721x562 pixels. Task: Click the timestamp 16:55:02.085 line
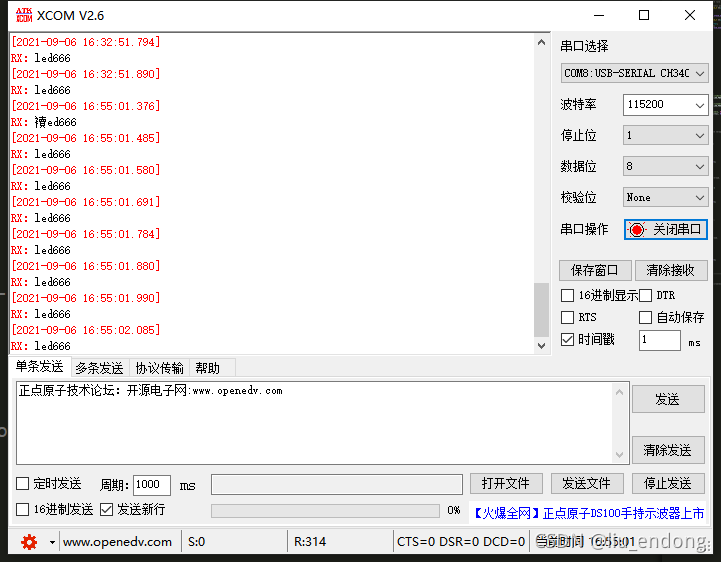86,330
